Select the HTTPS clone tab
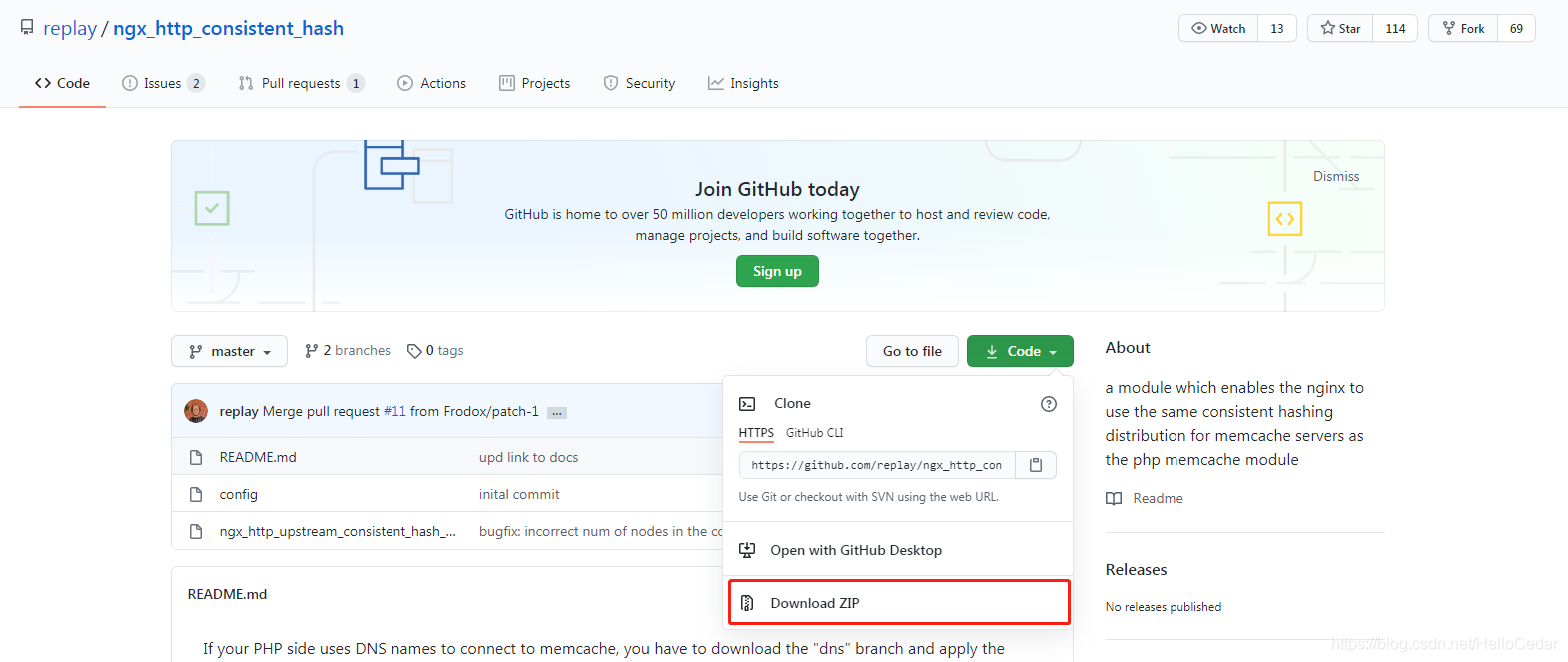The width and height of the screenshot is (1568, 662). point(756,433)
